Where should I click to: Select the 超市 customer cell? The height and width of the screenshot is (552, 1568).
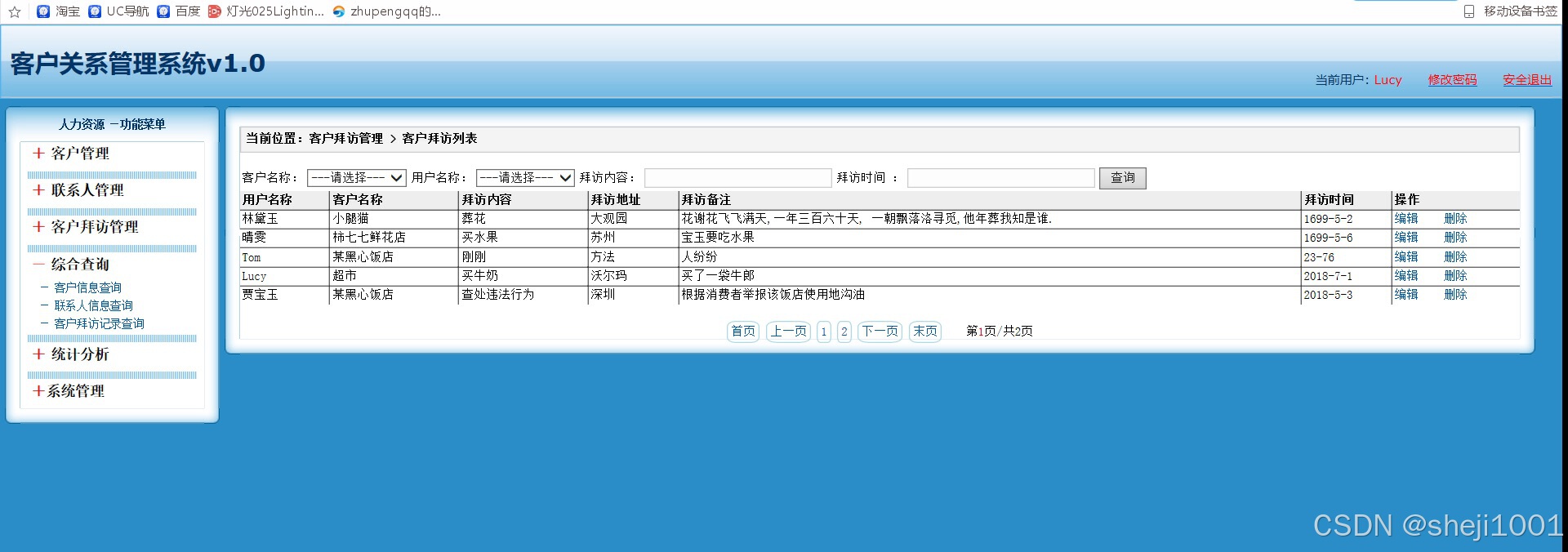pyautogui.click(x=394, y=276)
